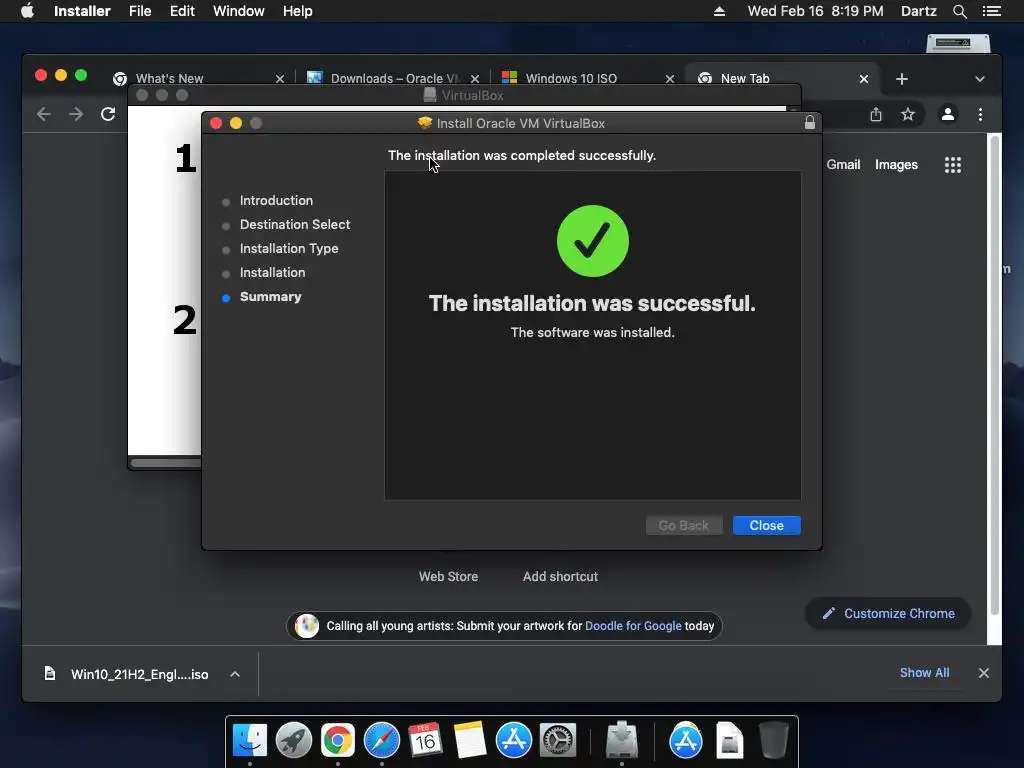Open Calendar from the Dock
Screen dimensions: 1024x768
coord(425,740)
